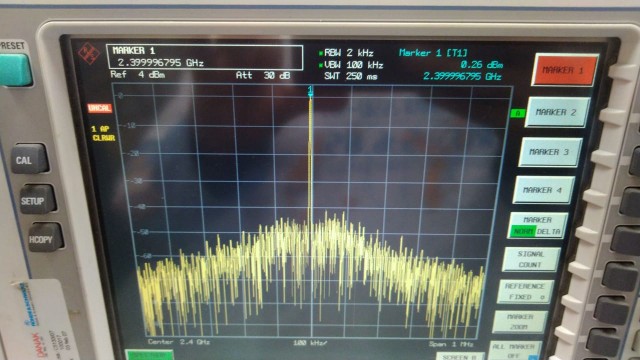Select the red MARKER 1 softkey

pyautogui.click(x=564, y=70)
